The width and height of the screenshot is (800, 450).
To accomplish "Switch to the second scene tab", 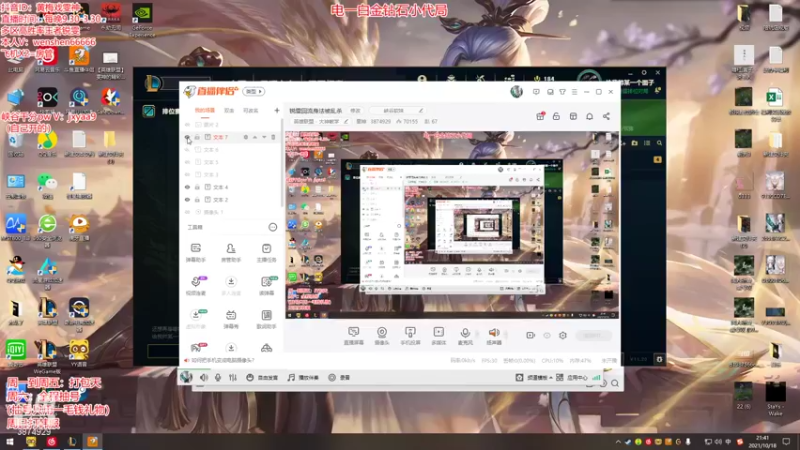I will pyautogui.click(x=229, y=110).
